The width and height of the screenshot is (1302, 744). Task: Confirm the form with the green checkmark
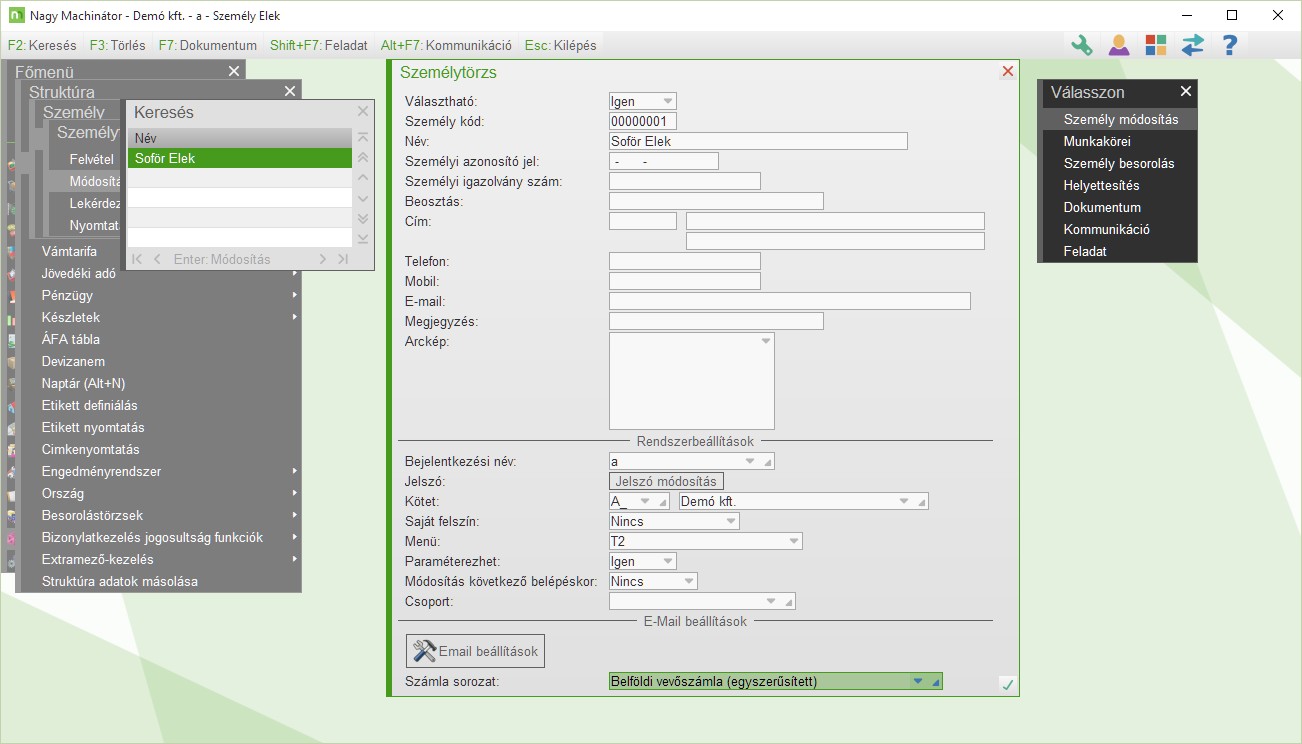(1007, 684)
